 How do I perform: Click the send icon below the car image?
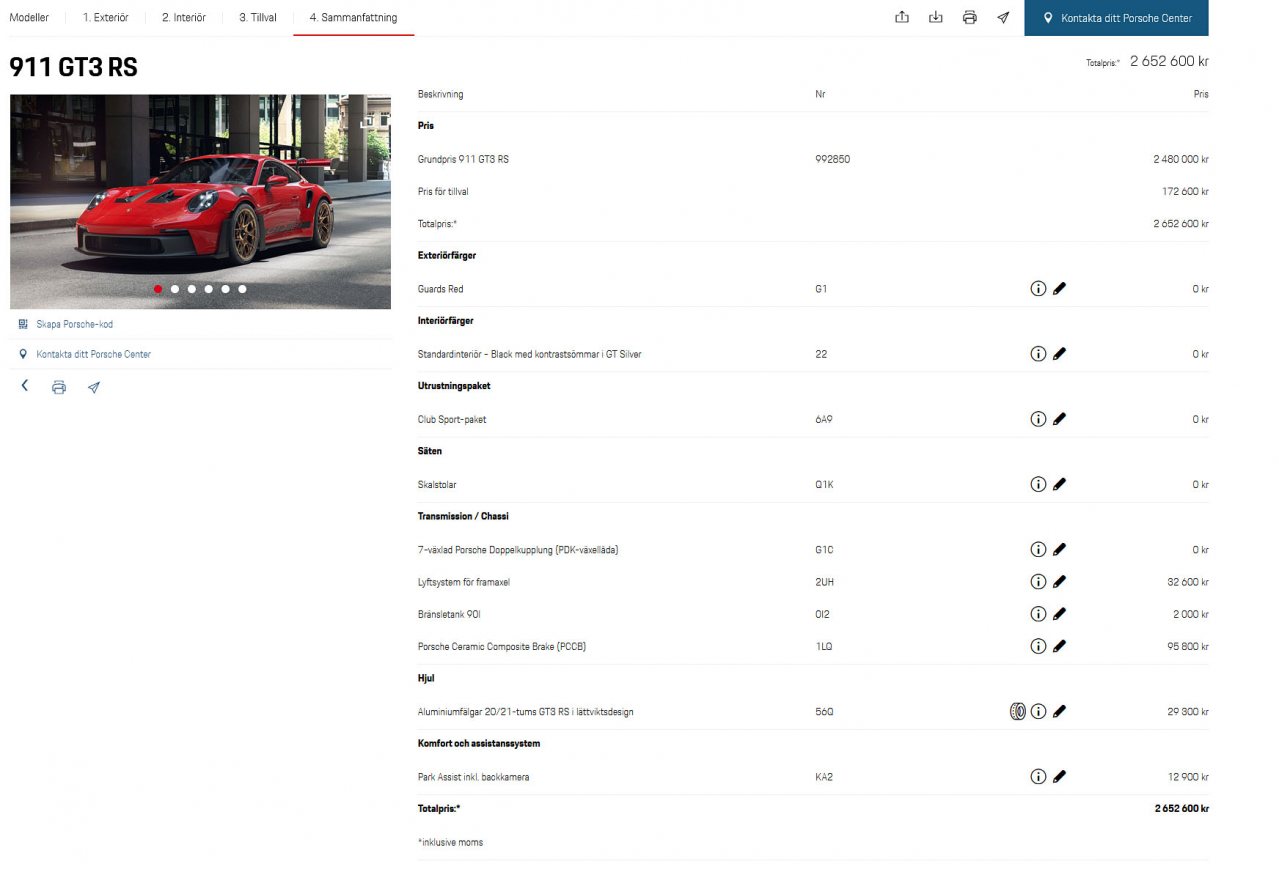click(x=93, y=387)
